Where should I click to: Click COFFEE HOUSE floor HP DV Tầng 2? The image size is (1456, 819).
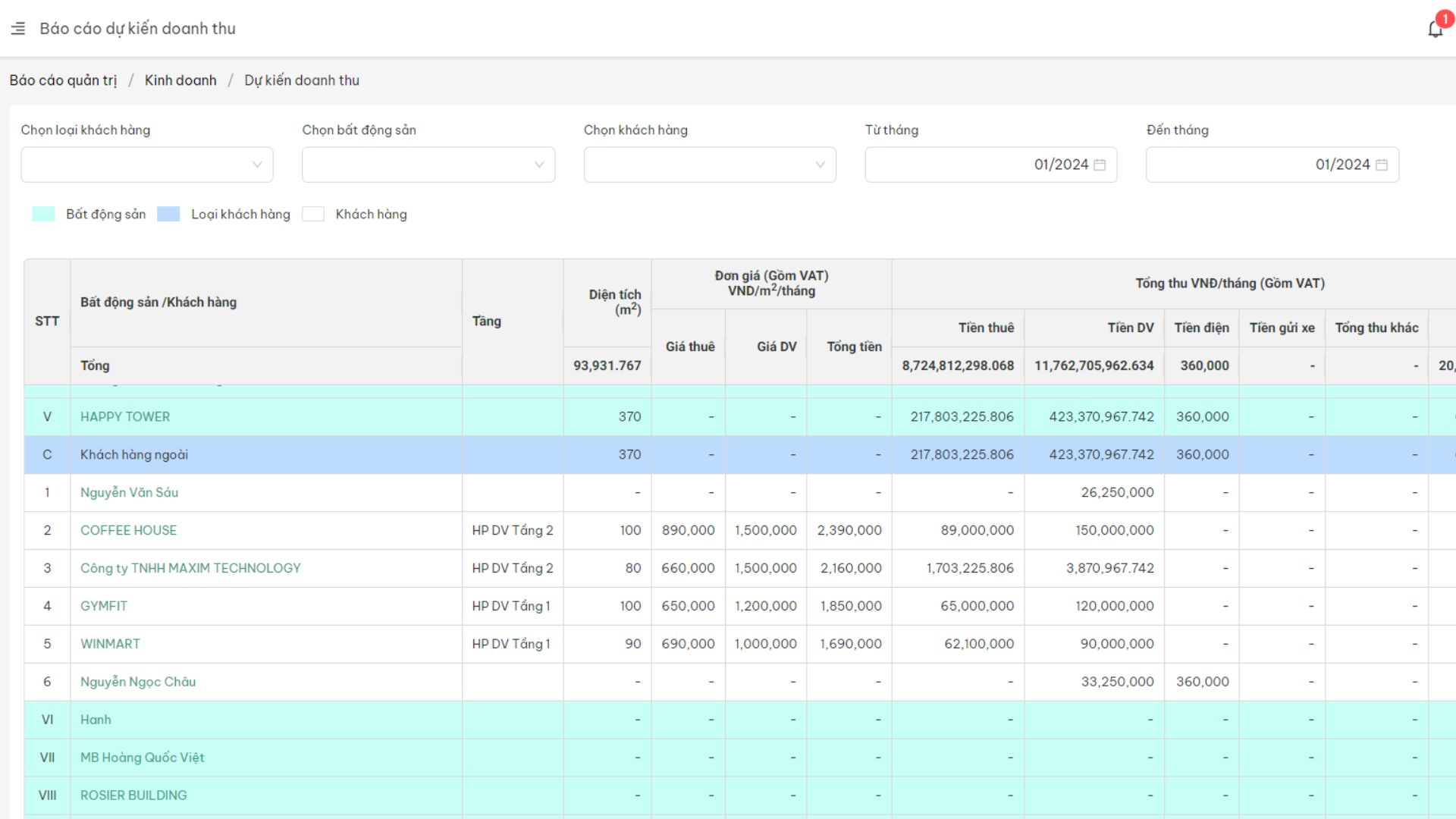click(x=513, y=531)
